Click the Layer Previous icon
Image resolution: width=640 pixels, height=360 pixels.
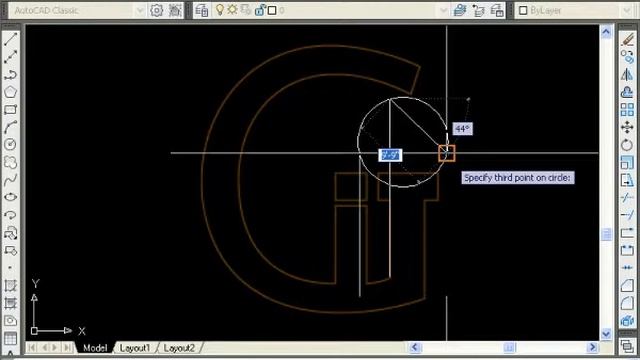[478, 10]
